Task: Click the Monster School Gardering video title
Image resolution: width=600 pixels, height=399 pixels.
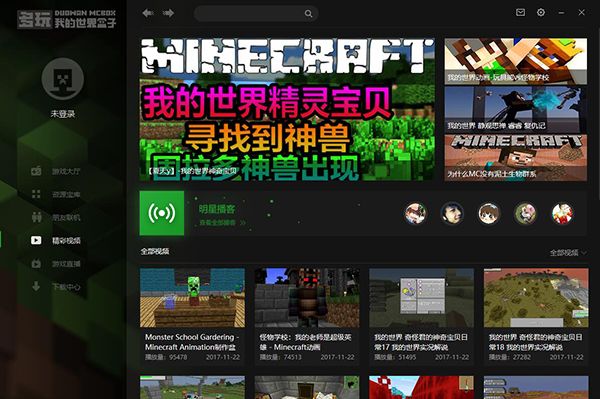Action: [x=192, y=342]
